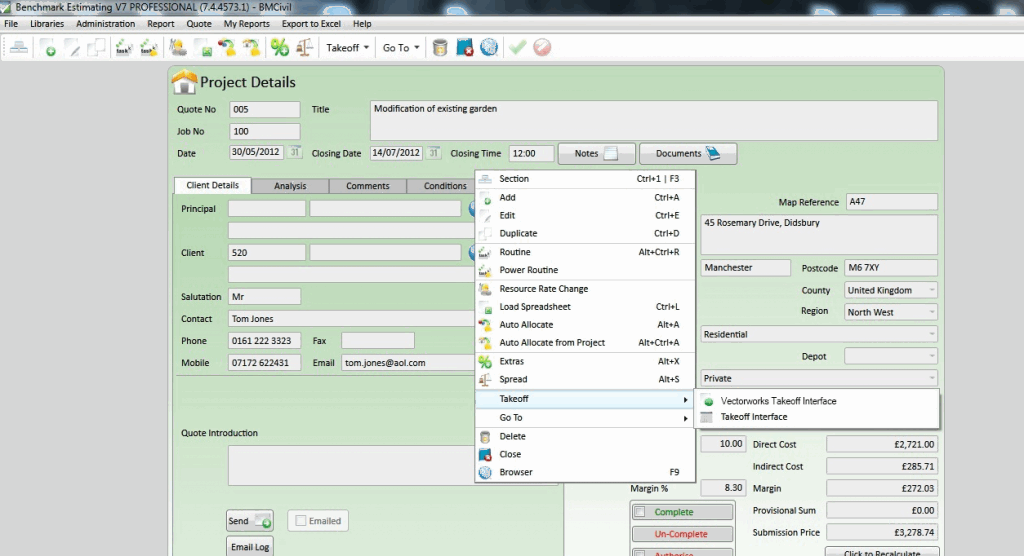Click the Quote No field showing 005
Screen dimensions: 1024x556
[264, 109]
